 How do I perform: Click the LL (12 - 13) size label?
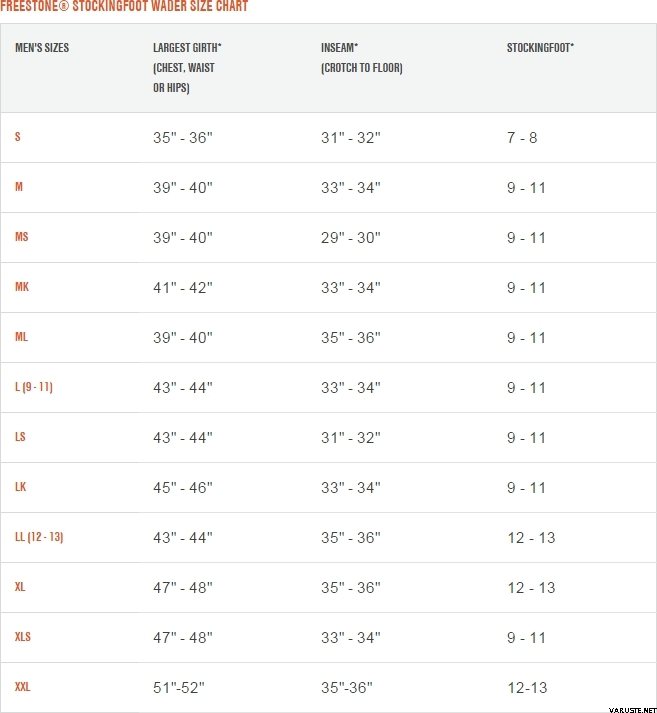coord(39,537)
